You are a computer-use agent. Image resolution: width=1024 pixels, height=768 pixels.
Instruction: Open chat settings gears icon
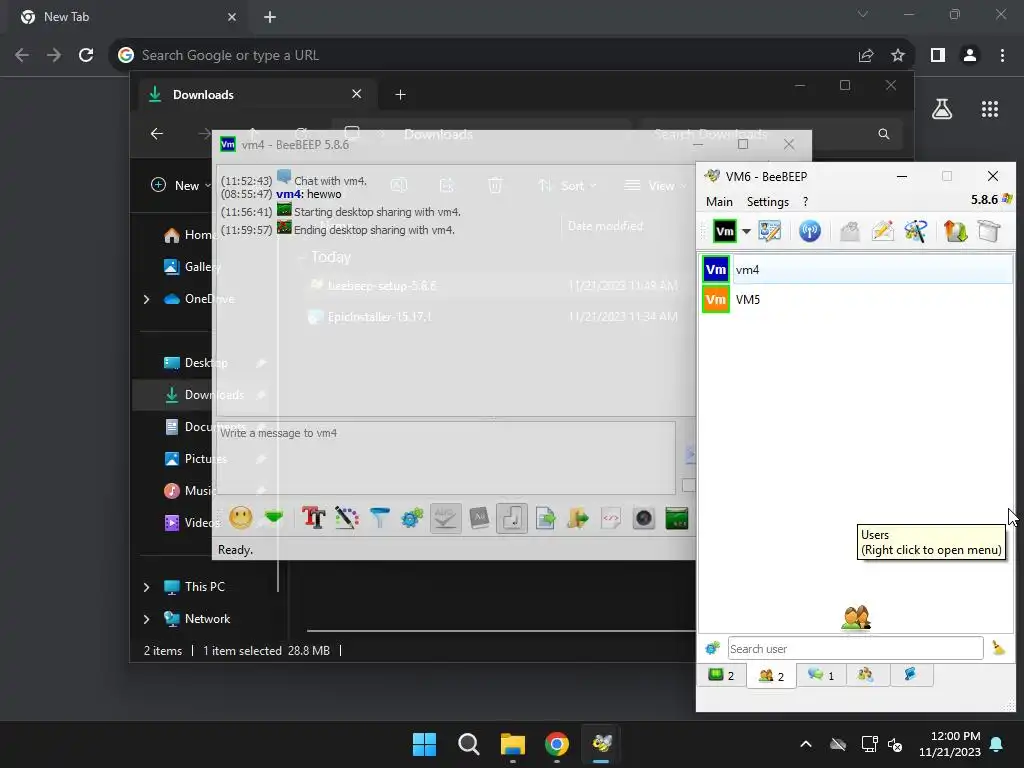tap(412, 519)
